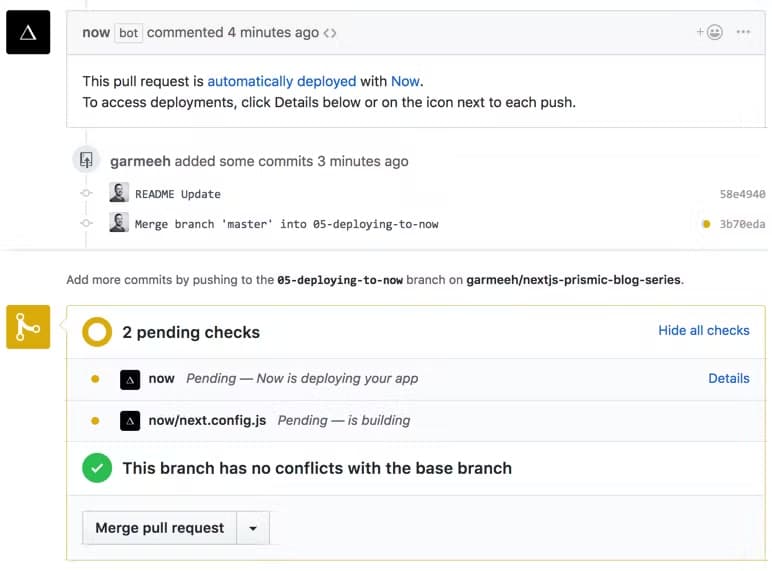Click the repo push icon beside garmeeh
The width and height of the screenshot is (772, 571).
87,160
